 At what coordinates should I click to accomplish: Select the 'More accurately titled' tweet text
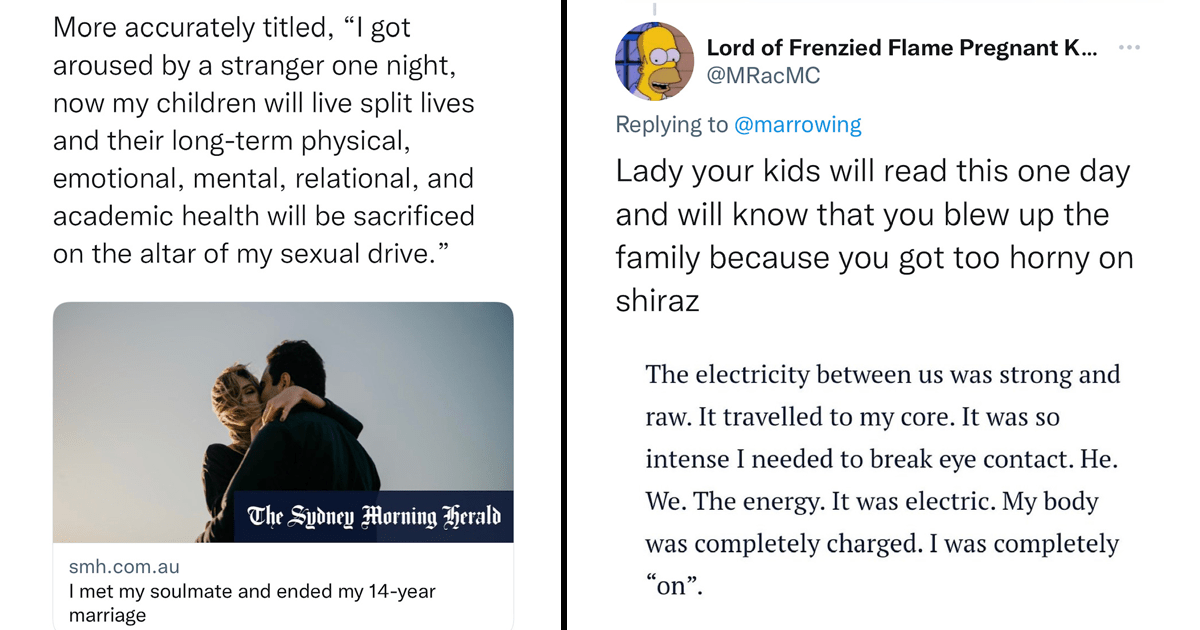point(264,141)
